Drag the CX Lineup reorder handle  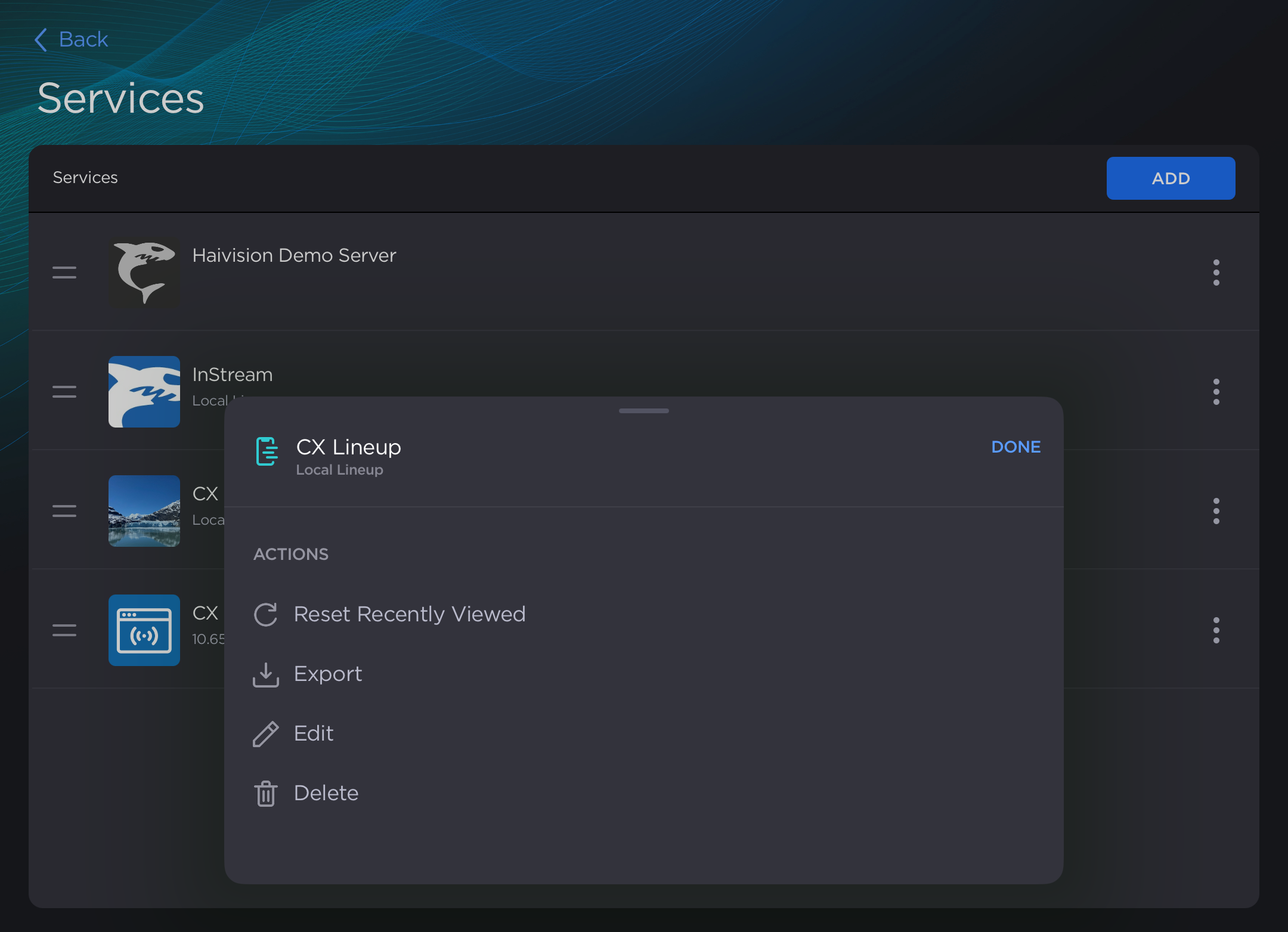(x=65, y=511)
